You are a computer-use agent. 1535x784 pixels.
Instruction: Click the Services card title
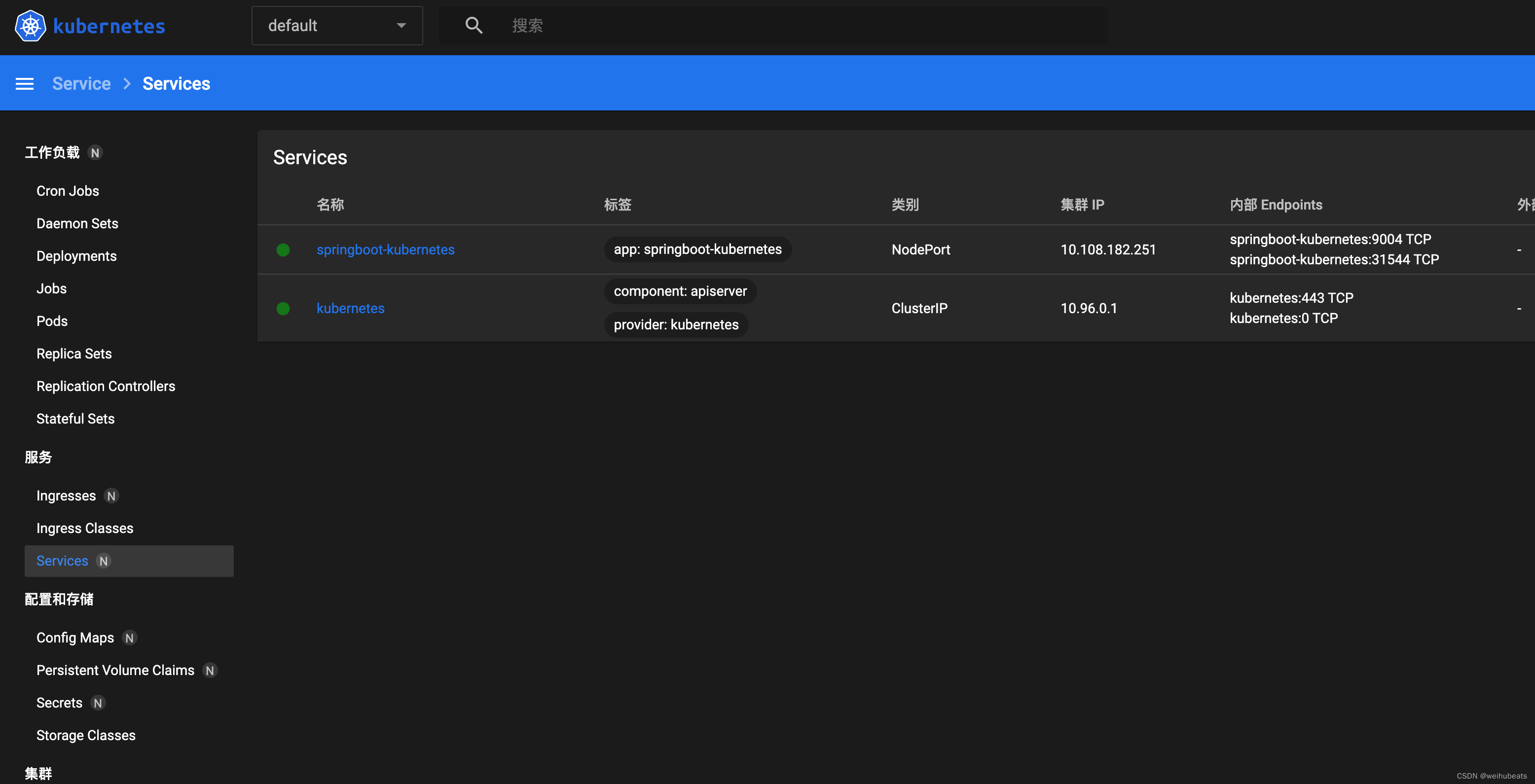310,157
